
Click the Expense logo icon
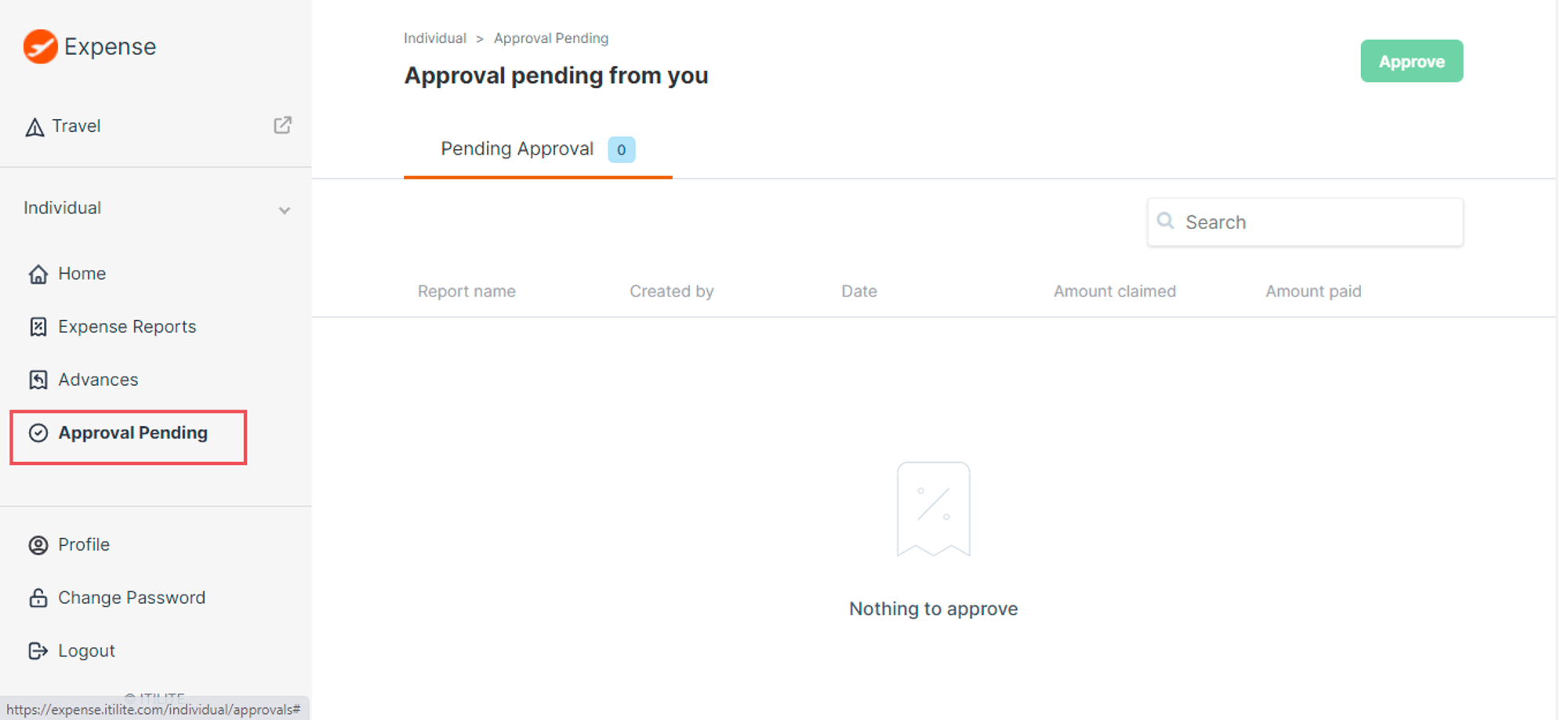click(x=40, y=46)
